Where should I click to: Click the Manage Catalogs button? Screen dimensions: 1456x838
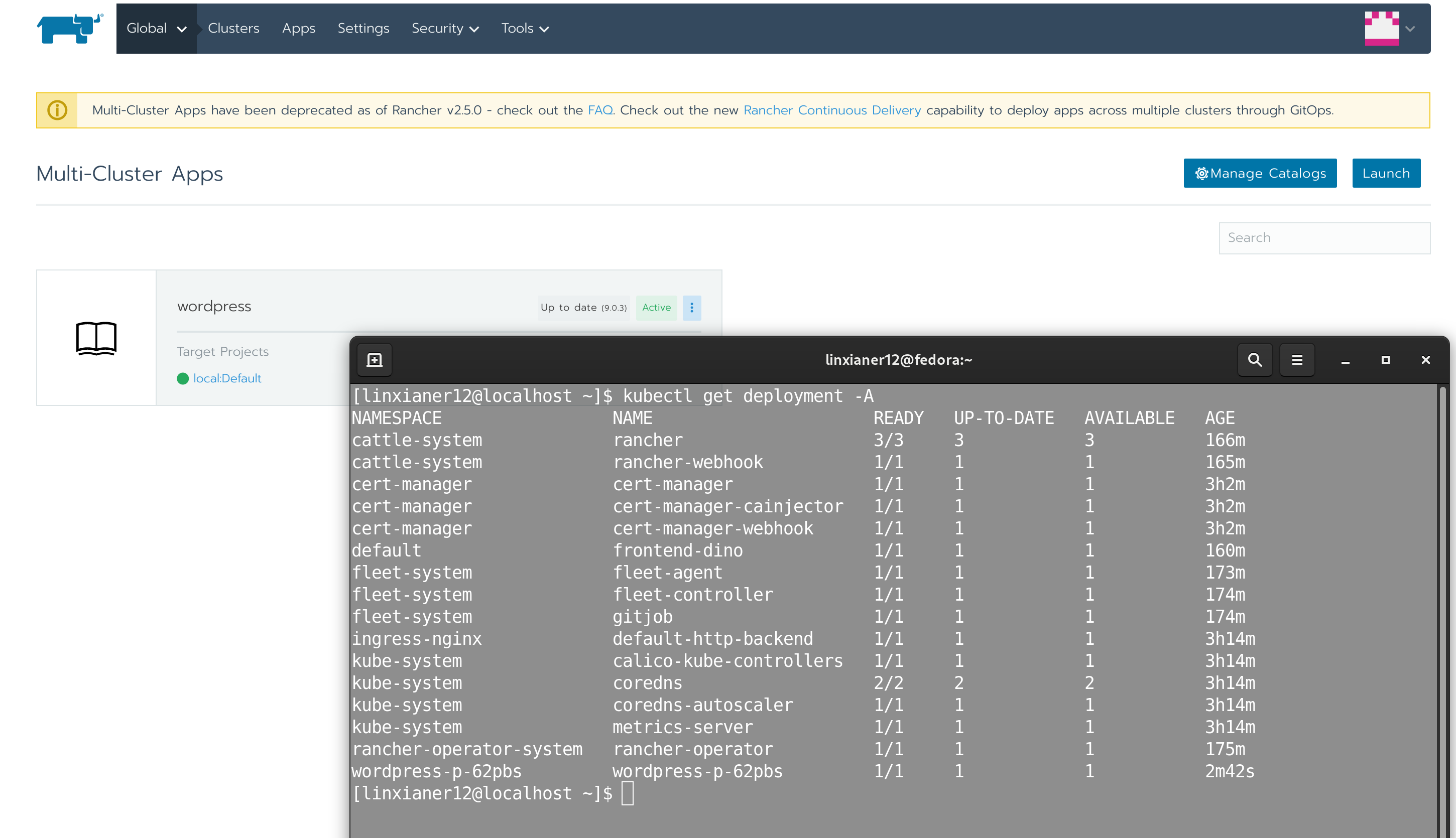coord(1259,173)
